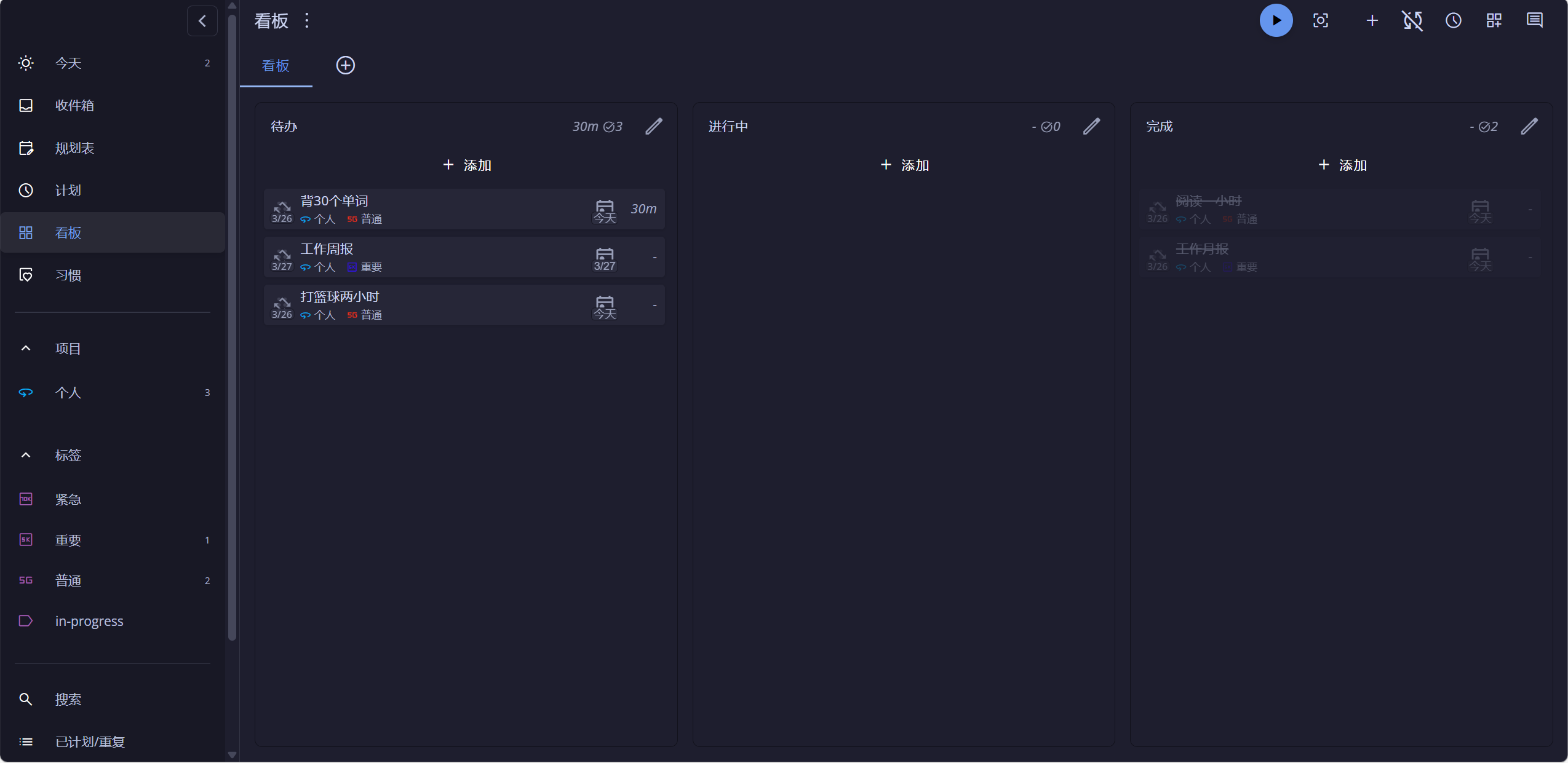Click the plus icon to add task

tap(1372, 20)
